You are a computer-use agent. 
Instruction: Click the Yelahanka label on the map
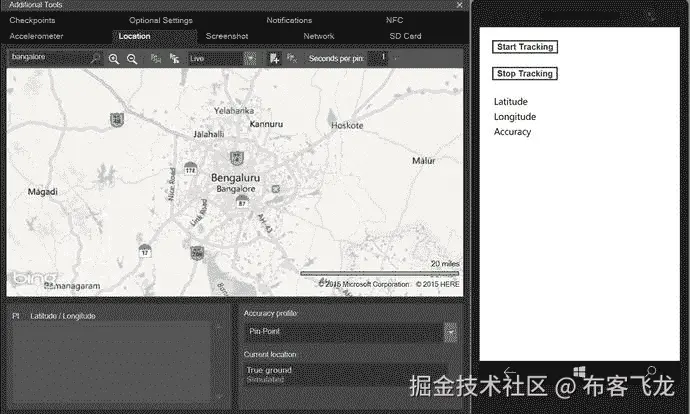tap(234, 111)
